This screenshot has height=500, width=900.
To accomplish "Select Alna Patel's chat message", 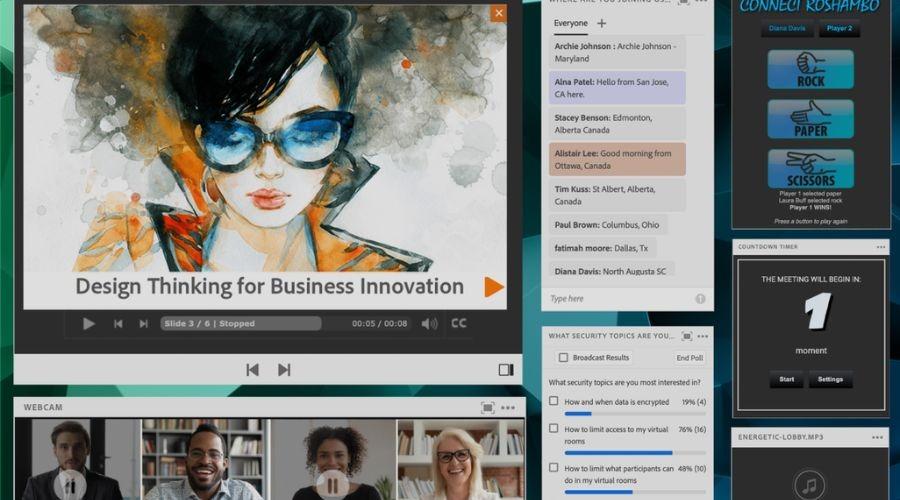I will click(x=617, y=88).
